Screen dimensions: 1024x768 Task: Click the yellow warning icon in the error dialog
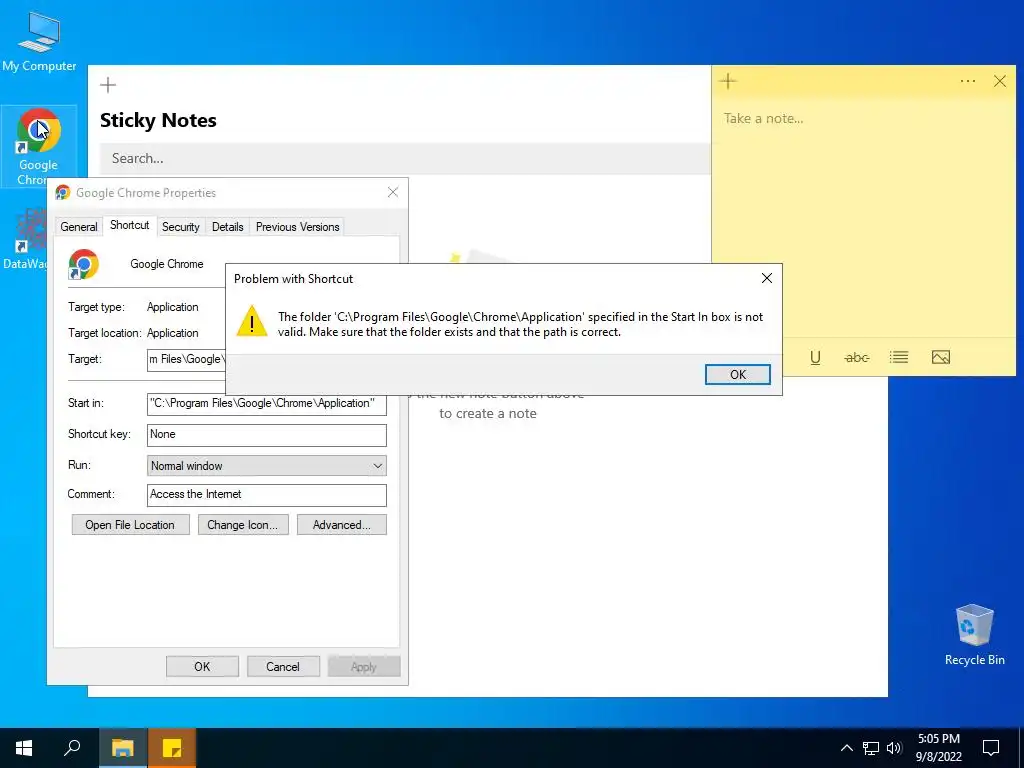(251, 321)
